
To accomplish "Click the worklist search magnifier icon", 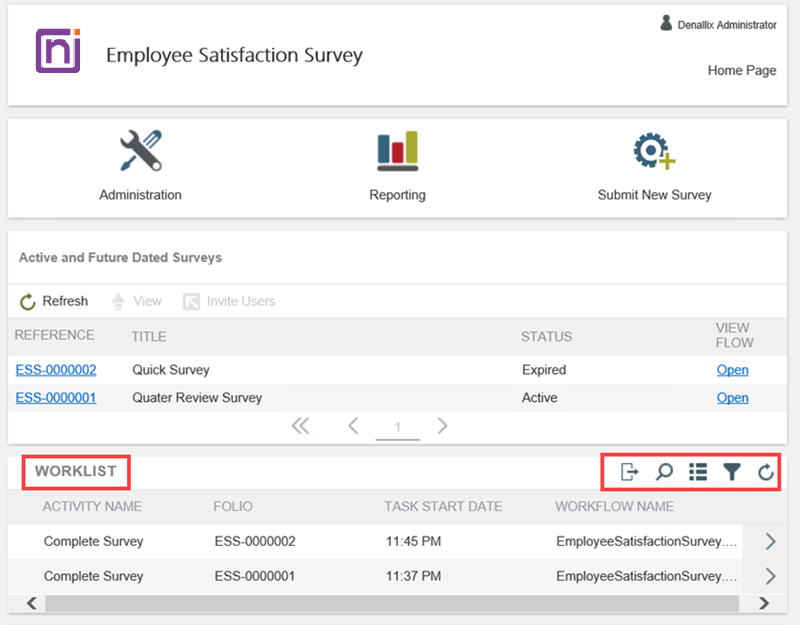I will tap(663, 472).
